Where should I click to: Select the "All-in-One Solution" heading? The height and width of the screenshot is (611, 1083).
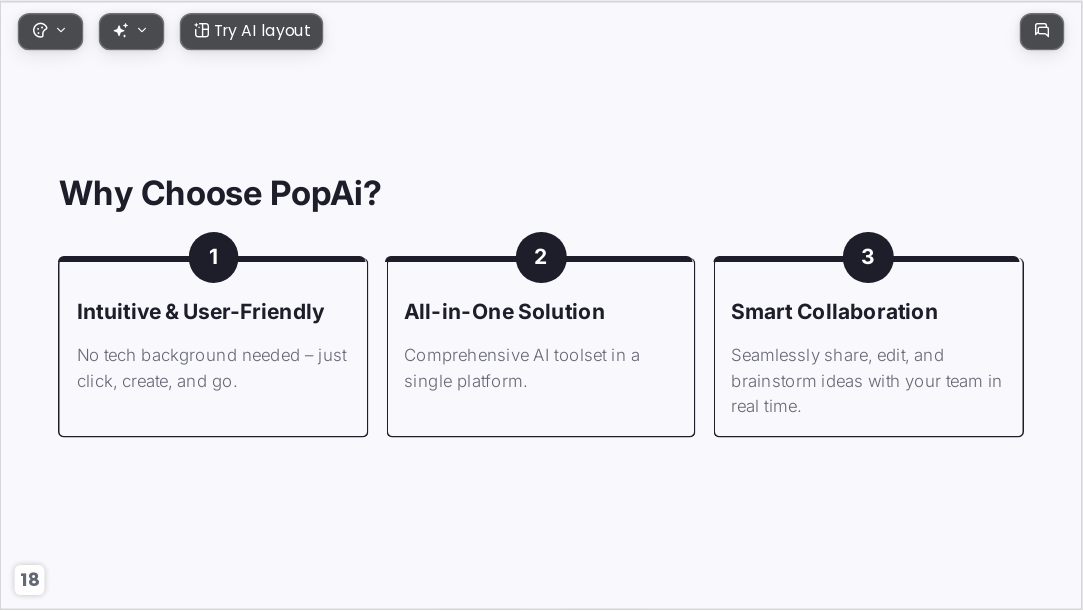[504, 312]
